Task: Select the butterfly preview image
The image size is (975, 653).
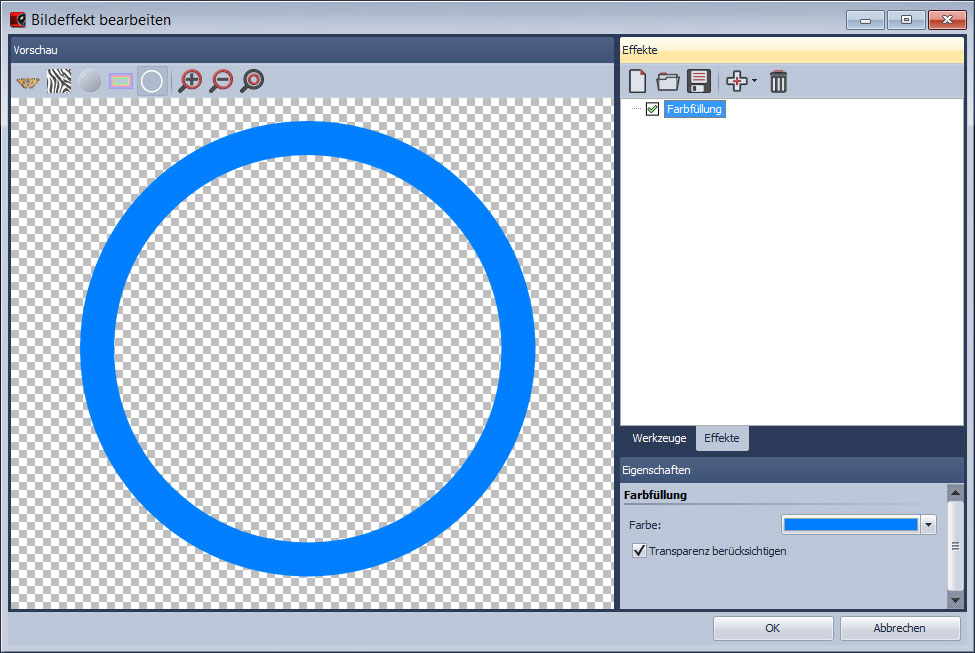Action: coord(28,82)
